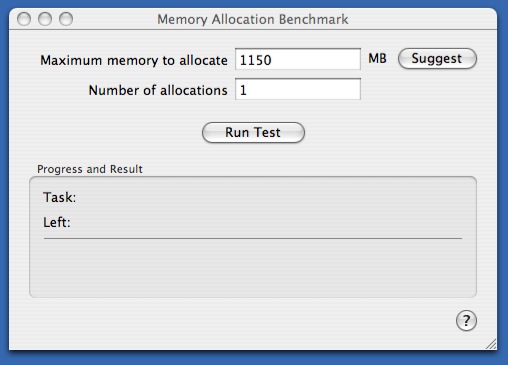Click the Maximum memory to allocate label
Screen dimensions: 508x365
click(x=134, y=60)
